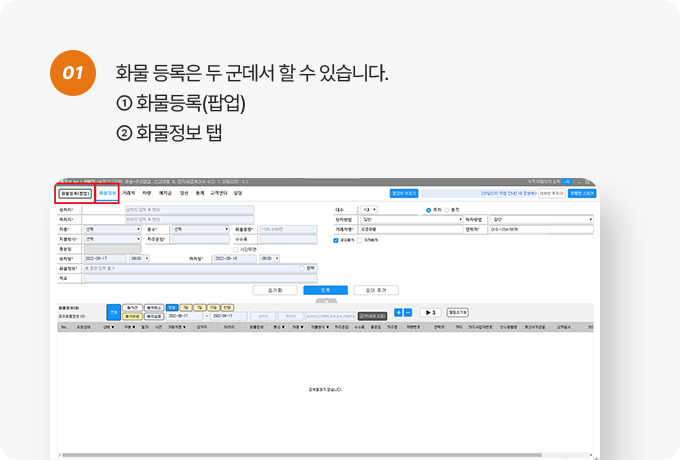The image size is (680, 460).
Task: Click the blue 당일 date shortcut button
Action: tap(172, 307)
